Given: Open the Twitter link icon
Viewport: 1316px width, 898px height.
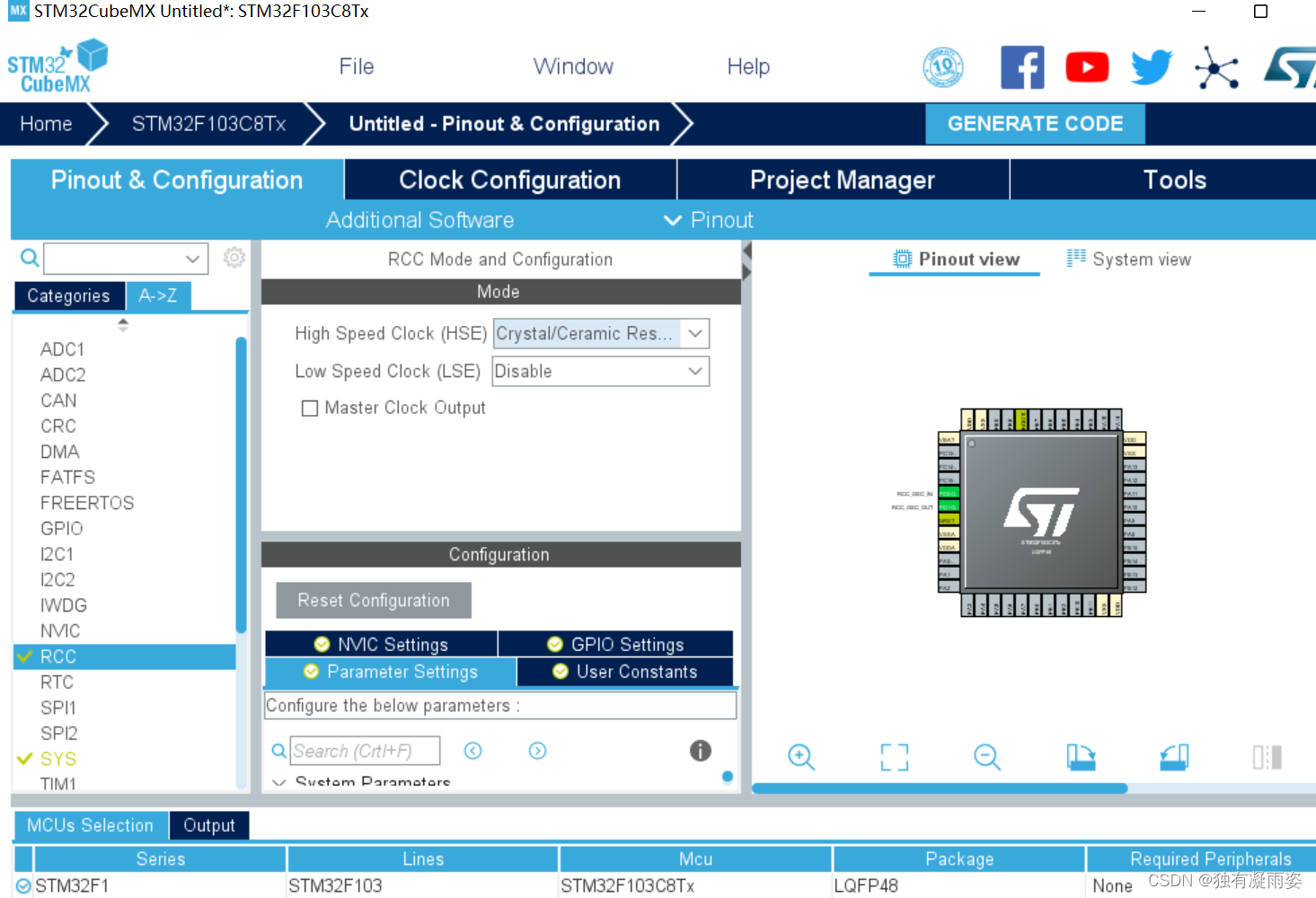Looking at the screenshot, I should pyautogui.click(x=1152, y=67).
